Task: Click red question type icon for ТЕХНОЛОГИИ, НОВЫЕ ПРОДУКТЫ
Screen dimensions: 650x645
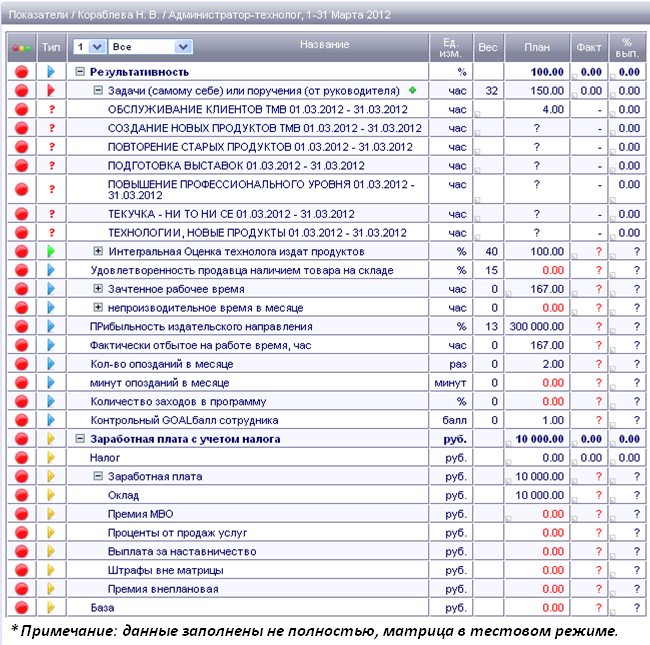Action: tap(51, 233)
